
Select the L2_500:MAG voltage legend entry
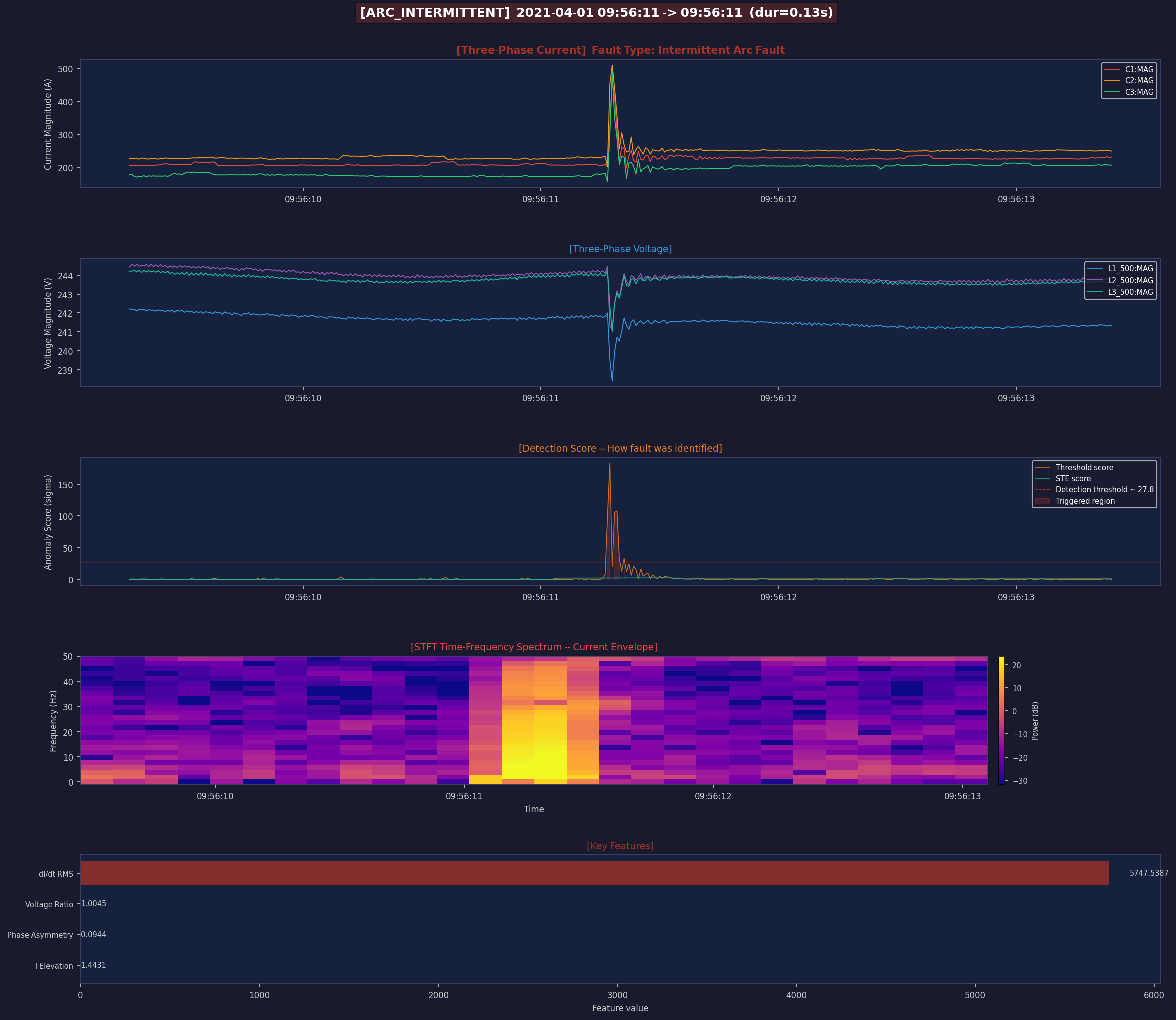tap(1120, 281)
